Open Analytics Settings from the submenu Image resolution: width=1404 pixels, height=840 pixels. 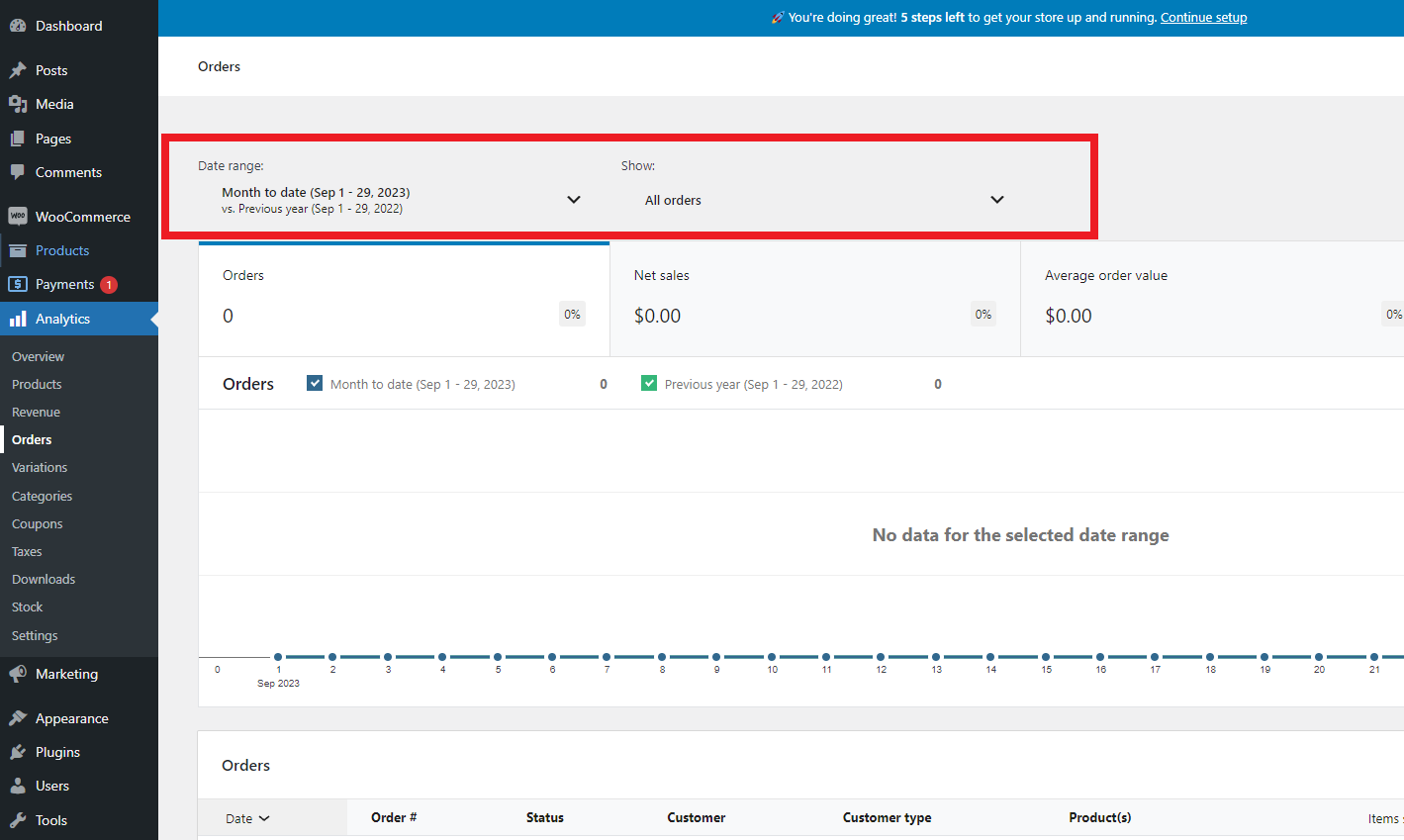pos(33,634)
